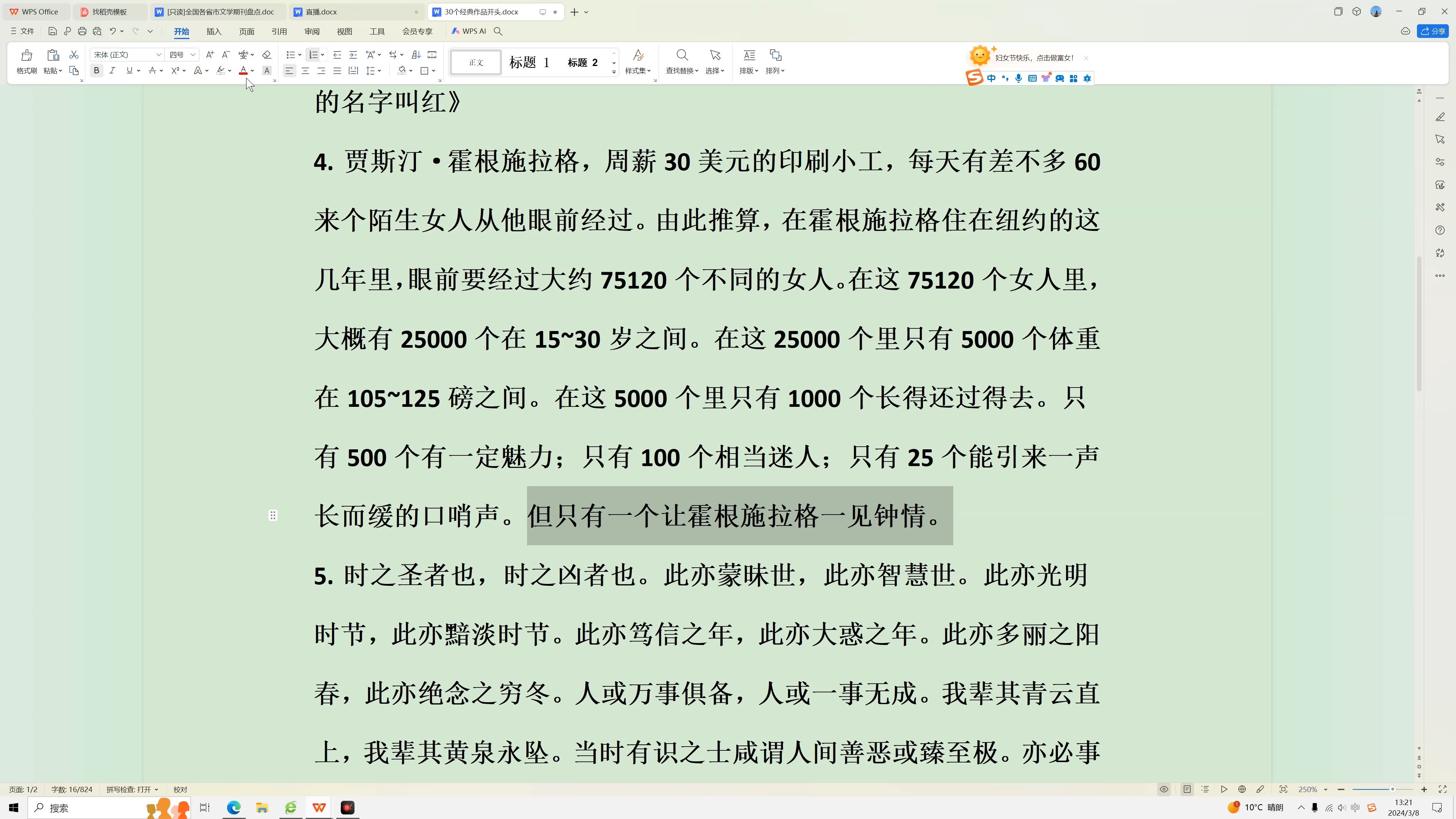Enter fullscreen from status bar corner icon
The image size is (1456, 819).
point(1442,789)
